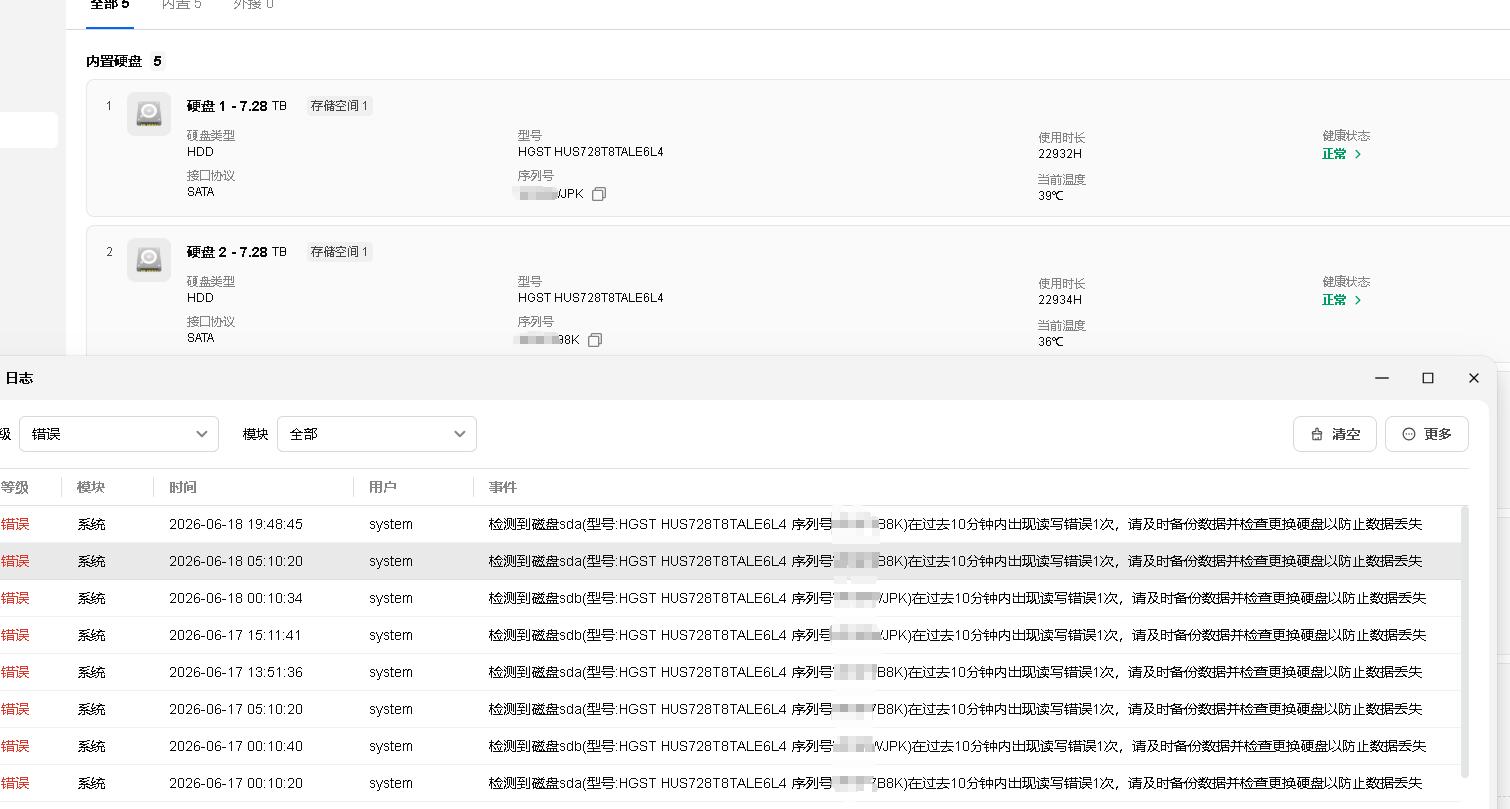Copy serial number of disk 1
Image resolution: width=1510 pixels, height=809 pixels.
coord(599,194)
